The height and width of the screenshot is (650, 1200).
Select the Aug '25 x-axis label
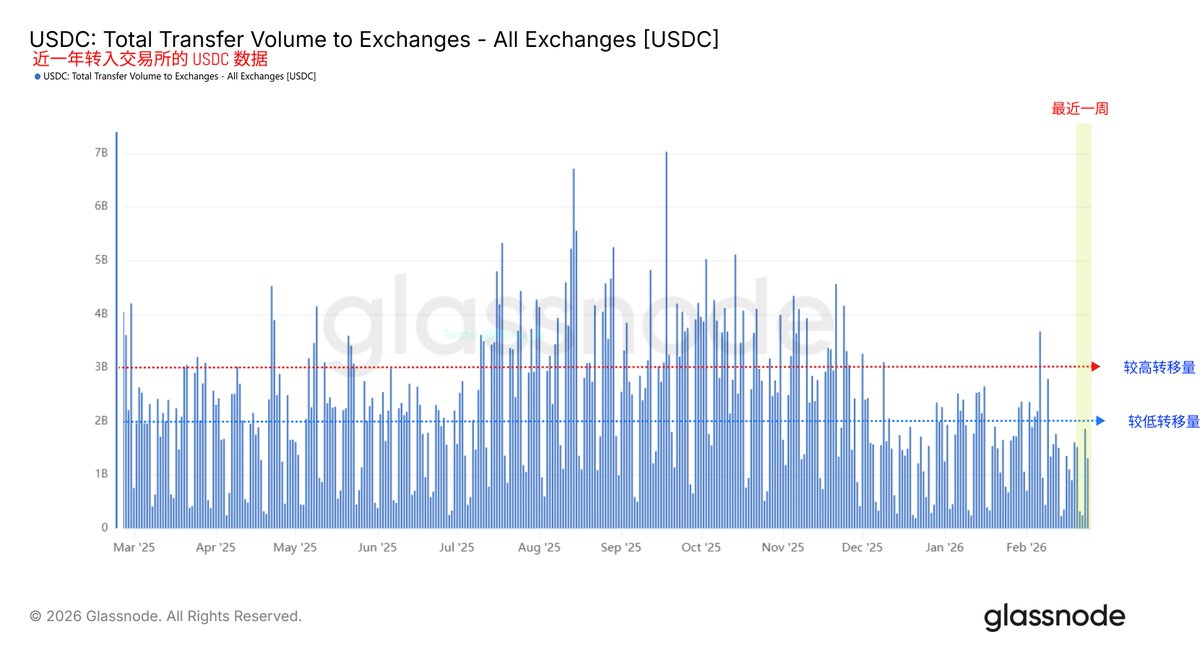(x=540, y=548)
